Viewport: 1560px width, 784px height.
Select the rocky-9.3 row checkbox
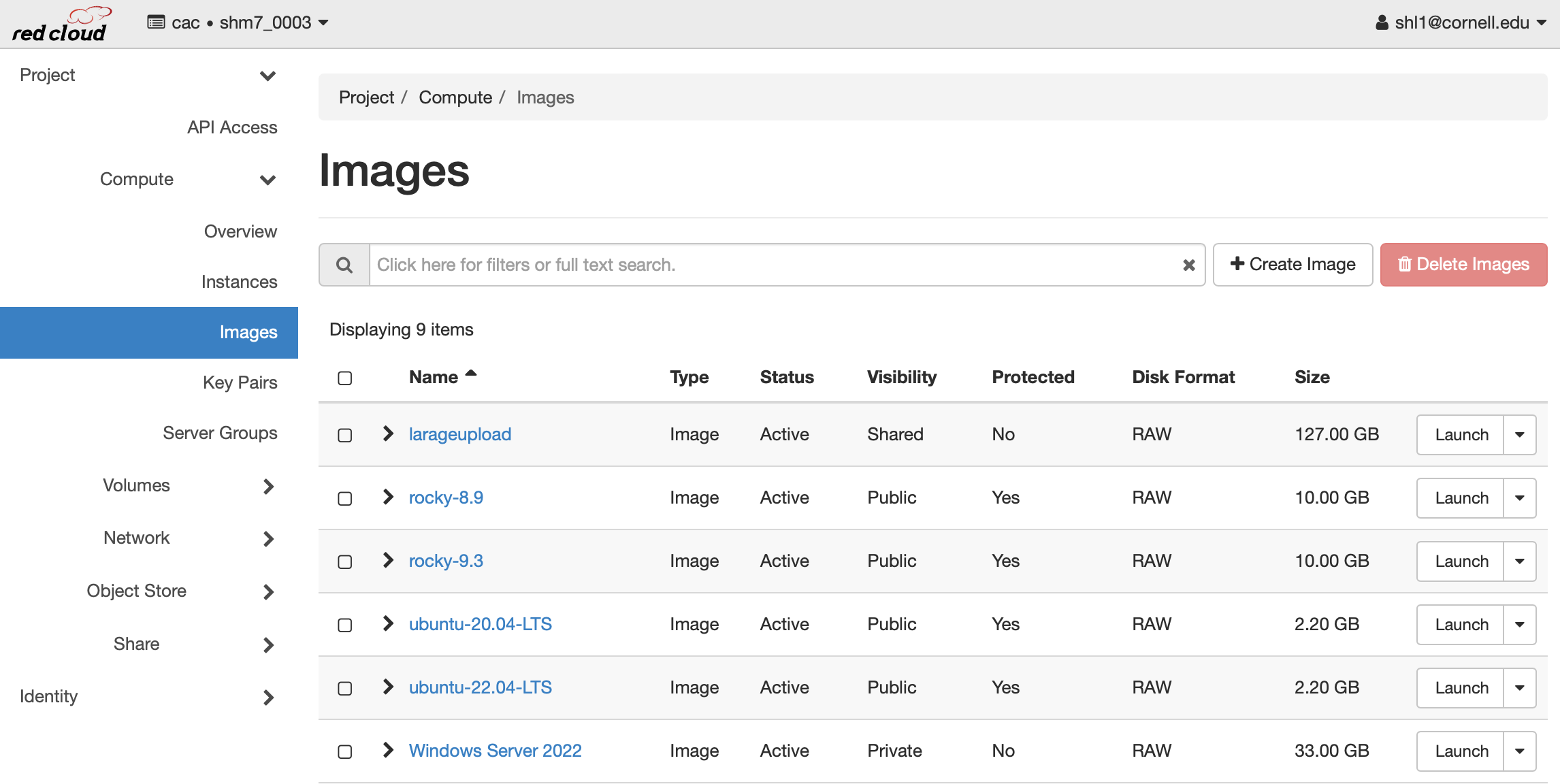pos(345,561)
